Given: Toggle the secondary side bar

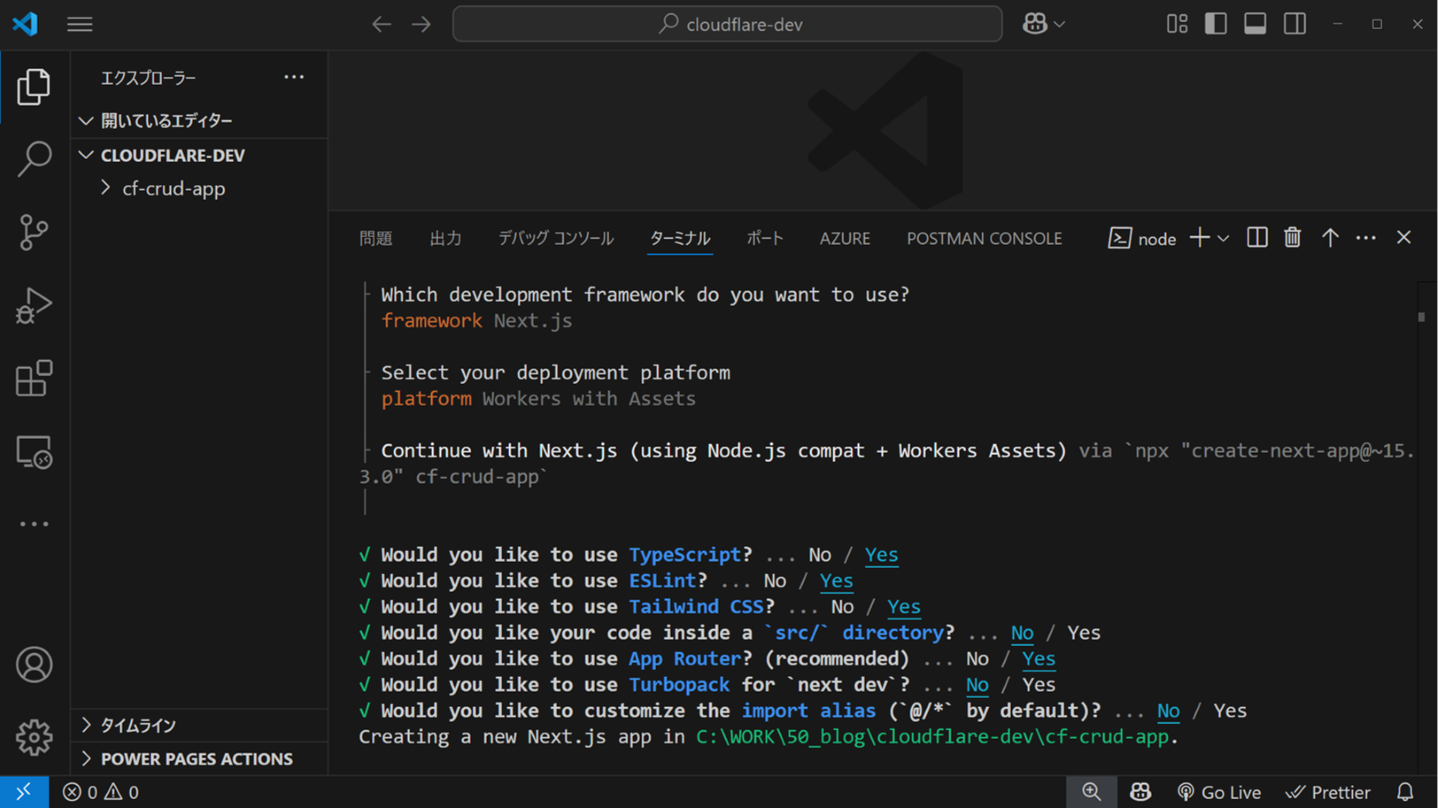Looking at the screenshot, I should coord(1295,24).
